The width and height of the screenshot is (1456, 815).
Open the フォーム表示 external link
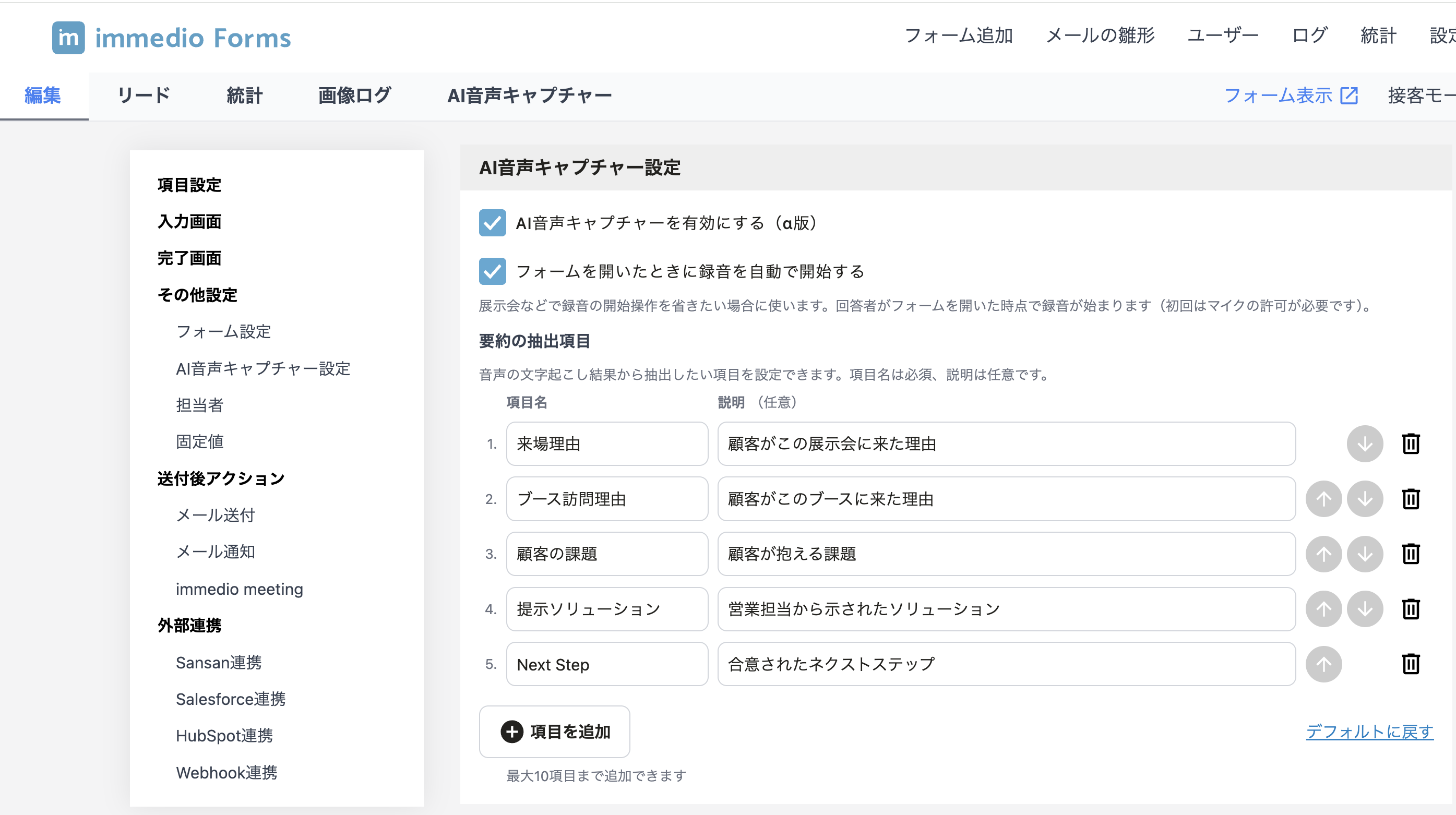click(1291, 95)
